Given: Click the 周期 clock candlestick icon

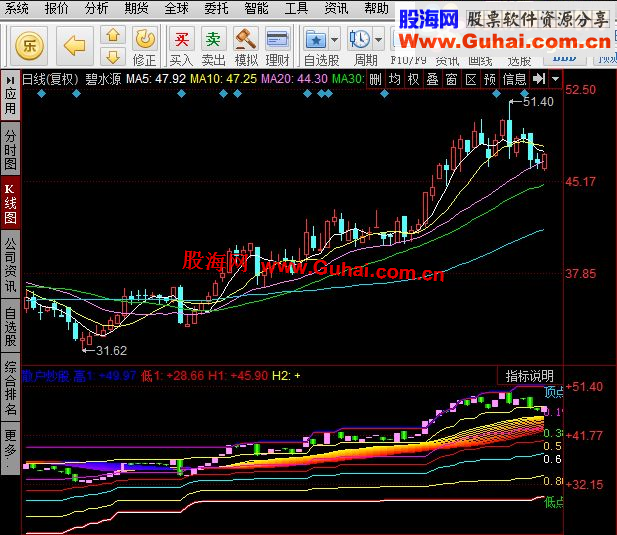Looking at the screenshot, I should point(359,39).
